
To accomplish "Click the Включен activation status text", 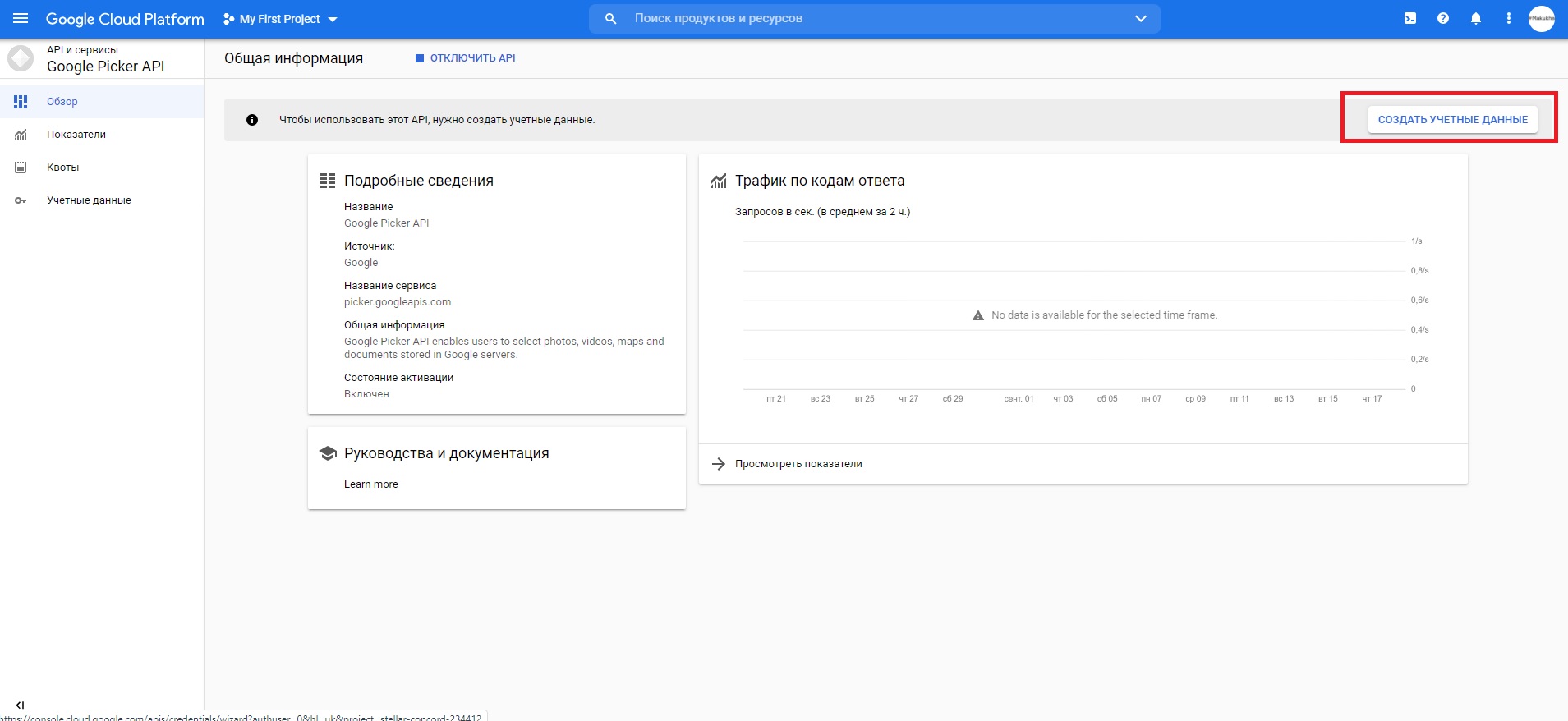I will [x=366, y=394].
